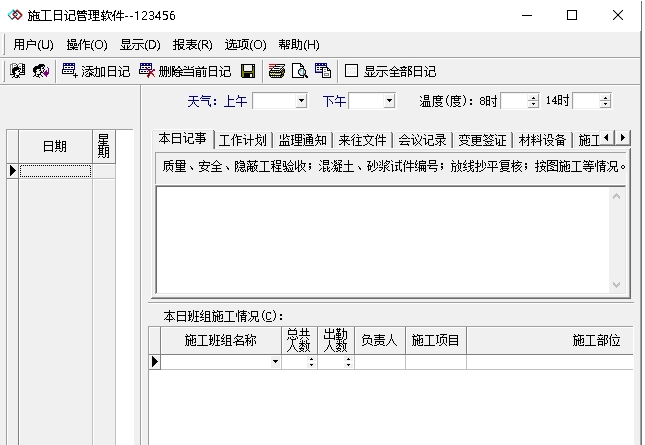
Task: Click the notes scrollbar down arrow
Action: pyautogui.click(x=616, y=284)
